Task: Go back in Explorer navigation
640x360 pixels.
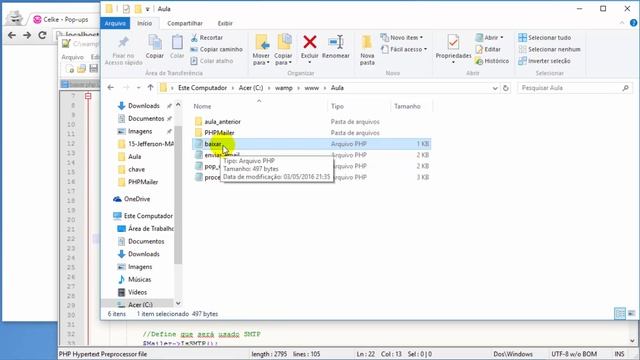Action: (111, 87)
